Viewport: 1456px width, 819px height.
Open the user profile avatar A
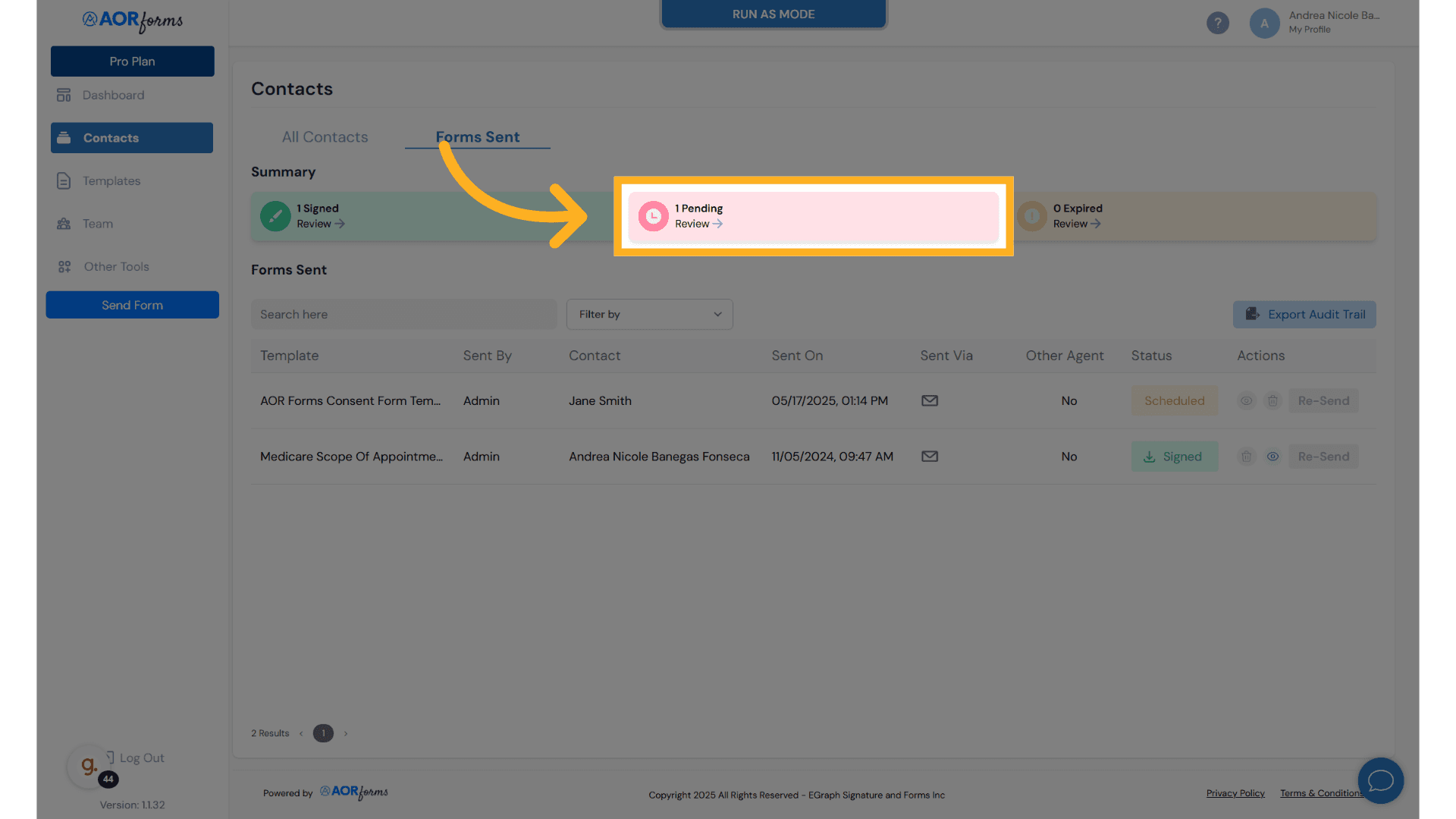point(1264,23)
